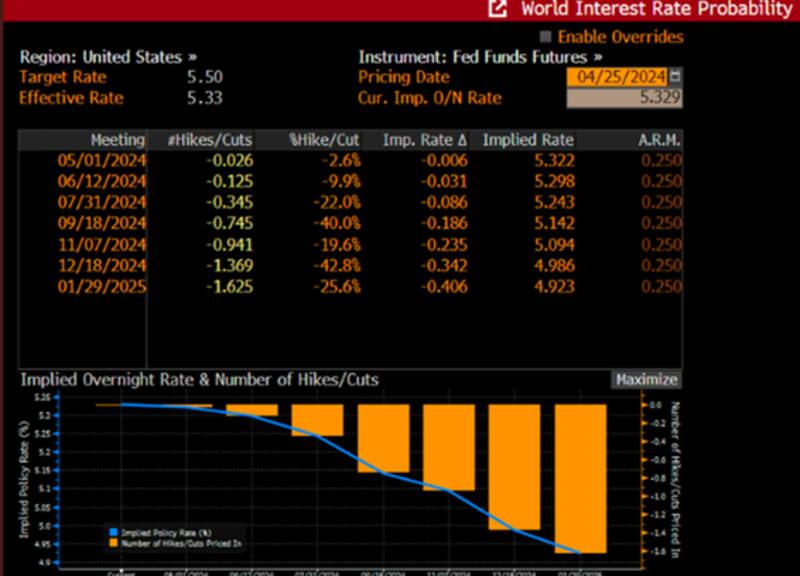Image resolution: width=800 pixels, height=576 pixels.
Task: Click the A.R.M. column header
Action: [x=660, y=140]
